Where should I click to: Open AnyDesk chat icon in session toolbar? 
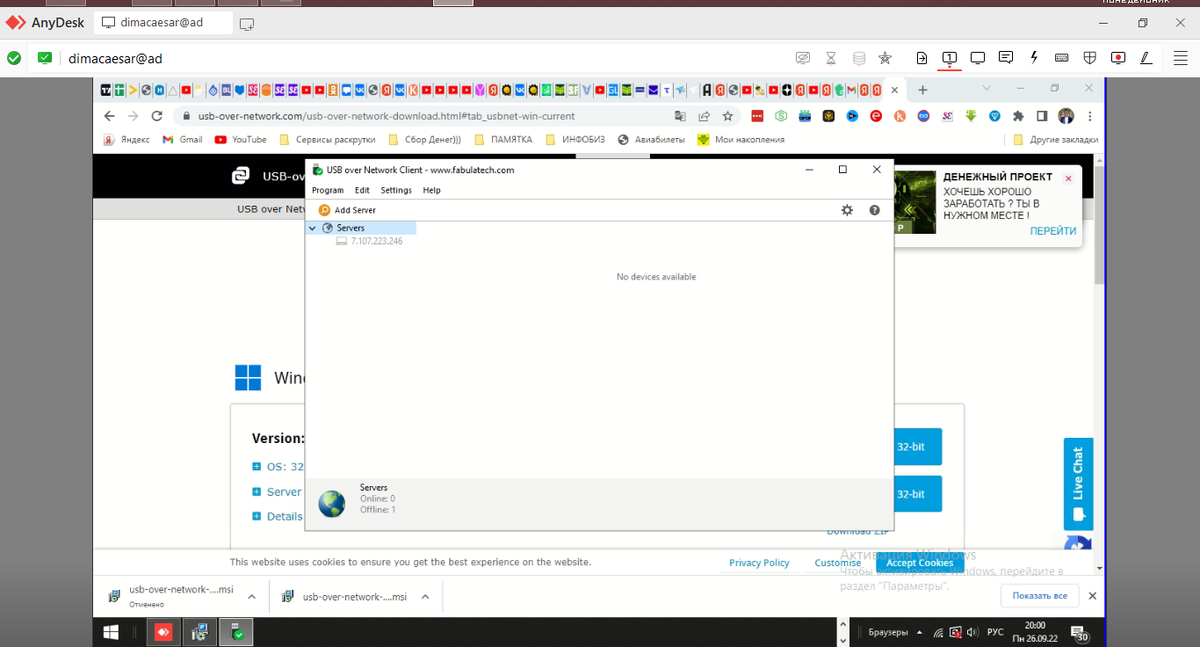[x=1006, y=58]
